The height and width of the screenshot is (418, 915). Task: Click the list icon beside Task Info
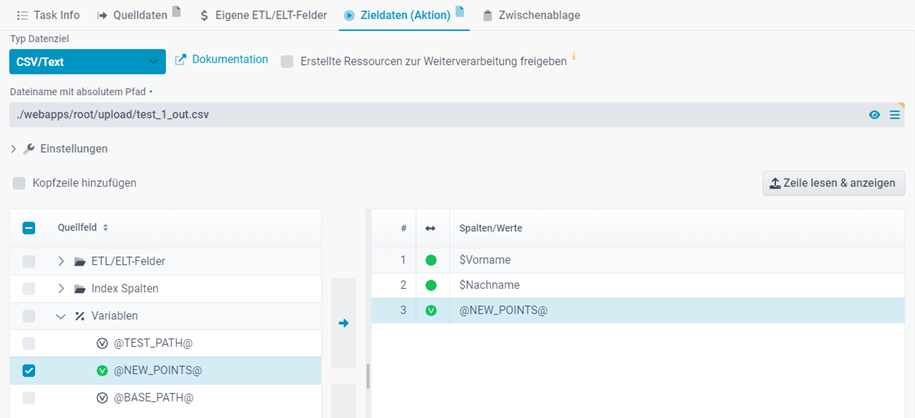click(23, 16)
